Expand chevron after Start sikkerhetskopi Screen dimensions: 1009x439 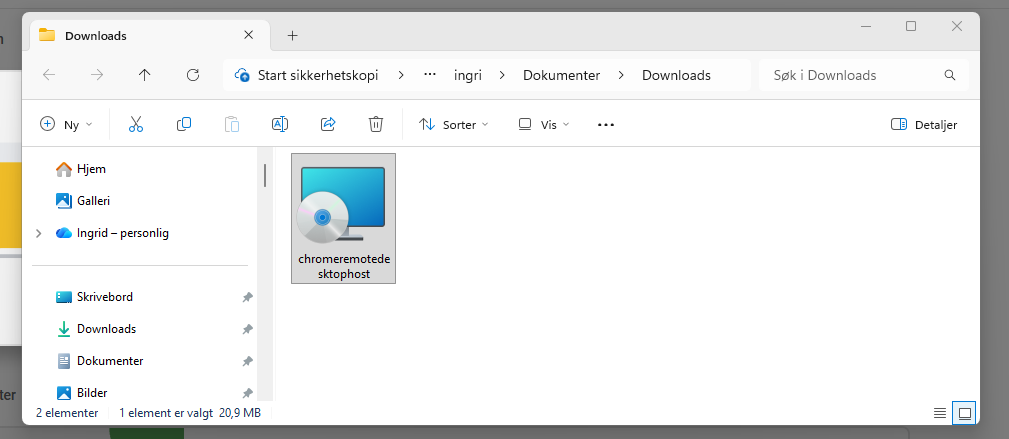tap(401, 75)
